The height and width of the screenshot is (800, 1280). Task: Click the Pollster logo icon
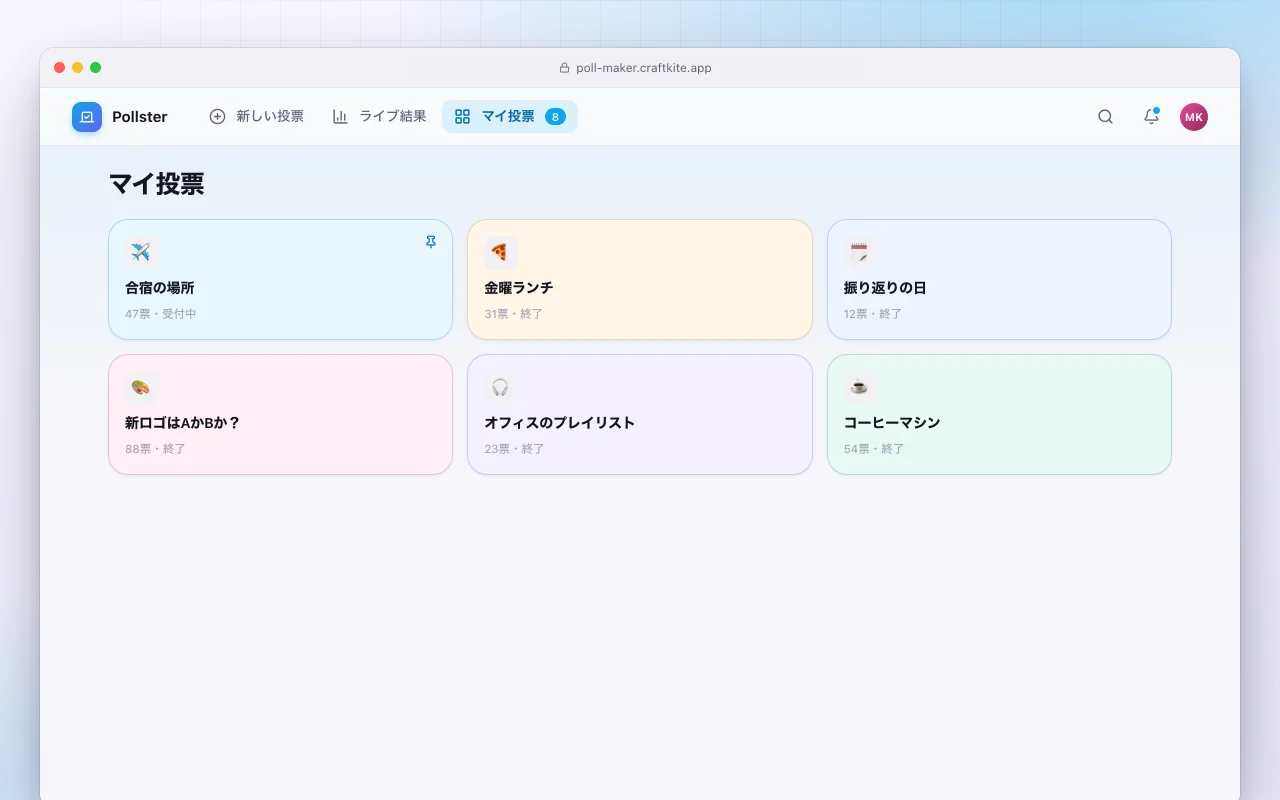point(87,117)
